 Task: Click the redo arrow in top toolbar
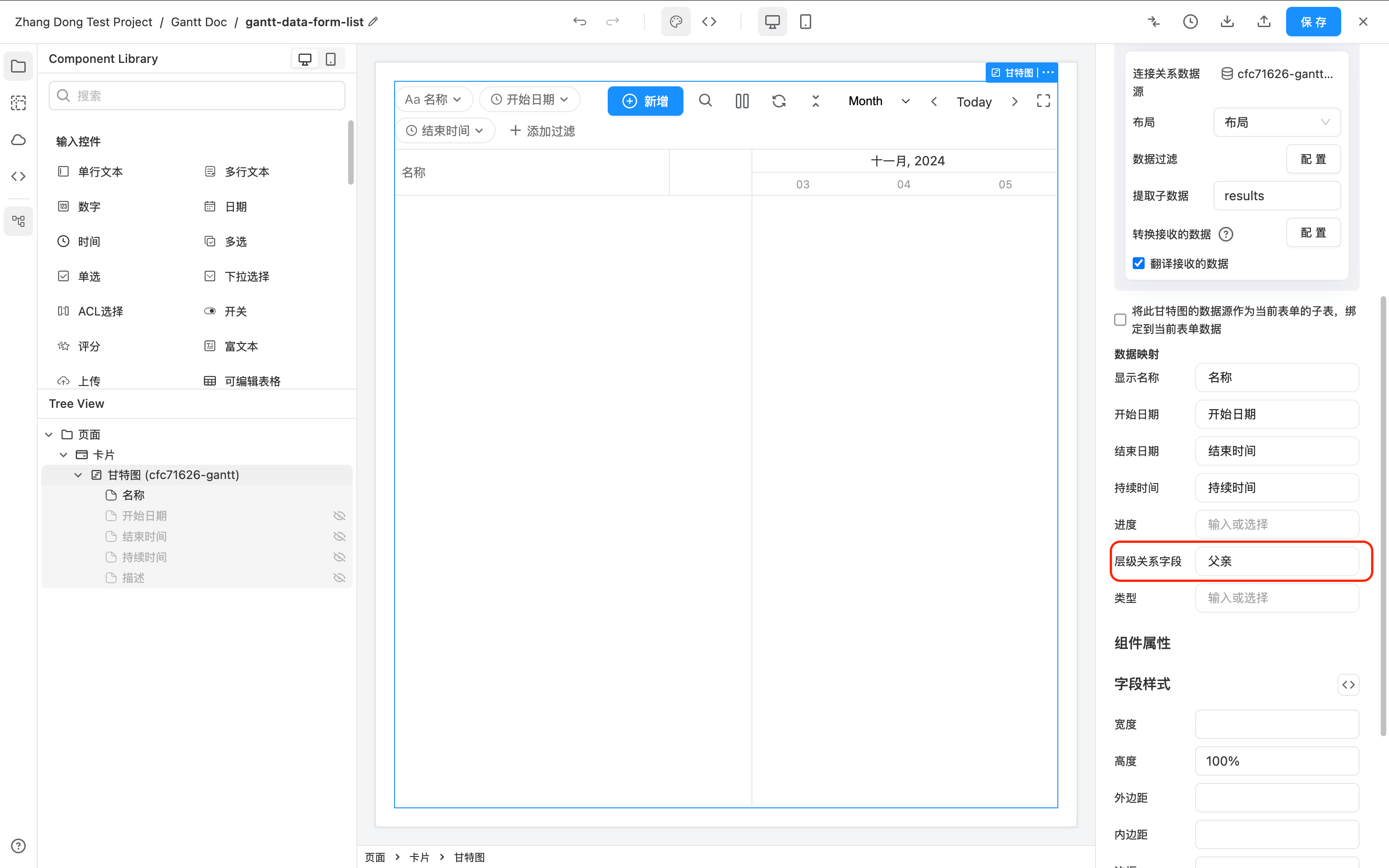[612, 22]
